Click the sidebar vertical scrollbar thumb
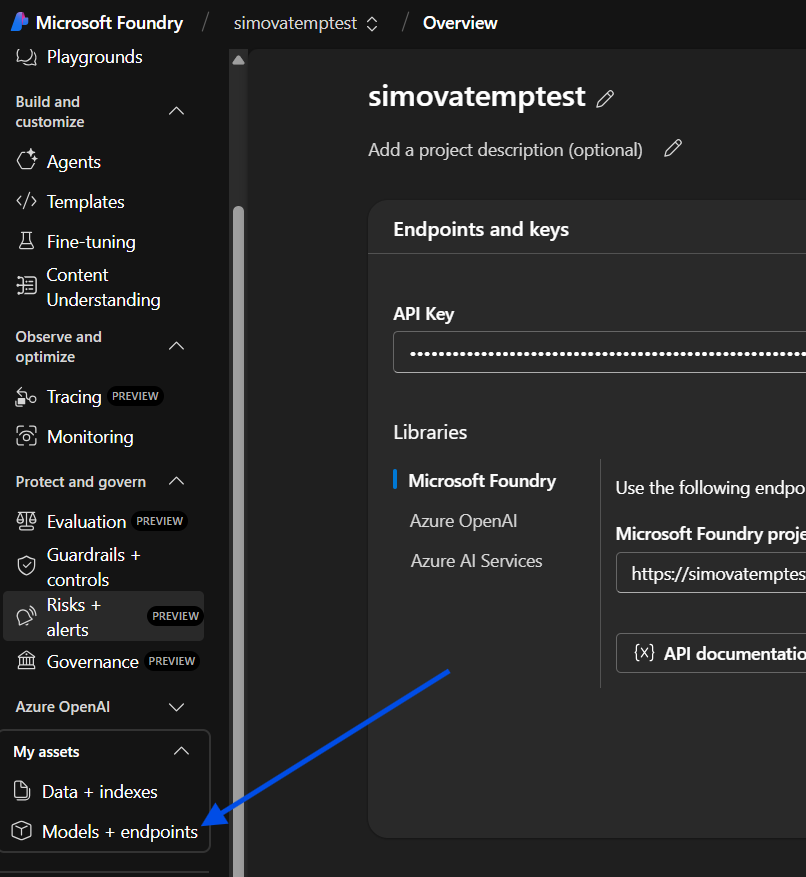806x877 pixels. coord(238,541)
